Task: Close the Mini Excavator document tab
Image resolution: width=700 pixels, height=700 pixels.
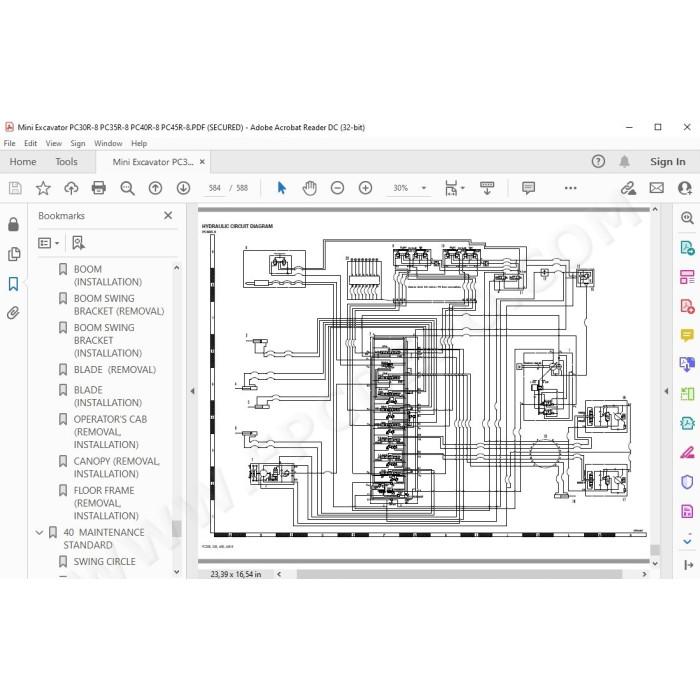Action: click(202, 162)
